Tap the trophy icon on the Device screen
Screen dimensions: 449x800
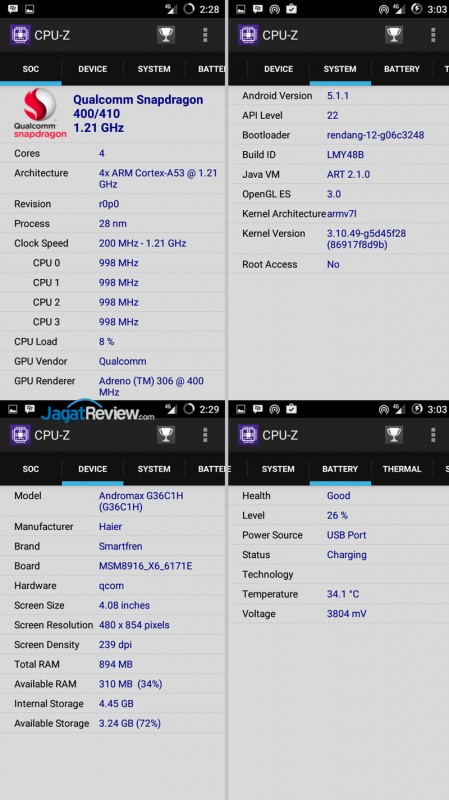[x=166, y=435]
